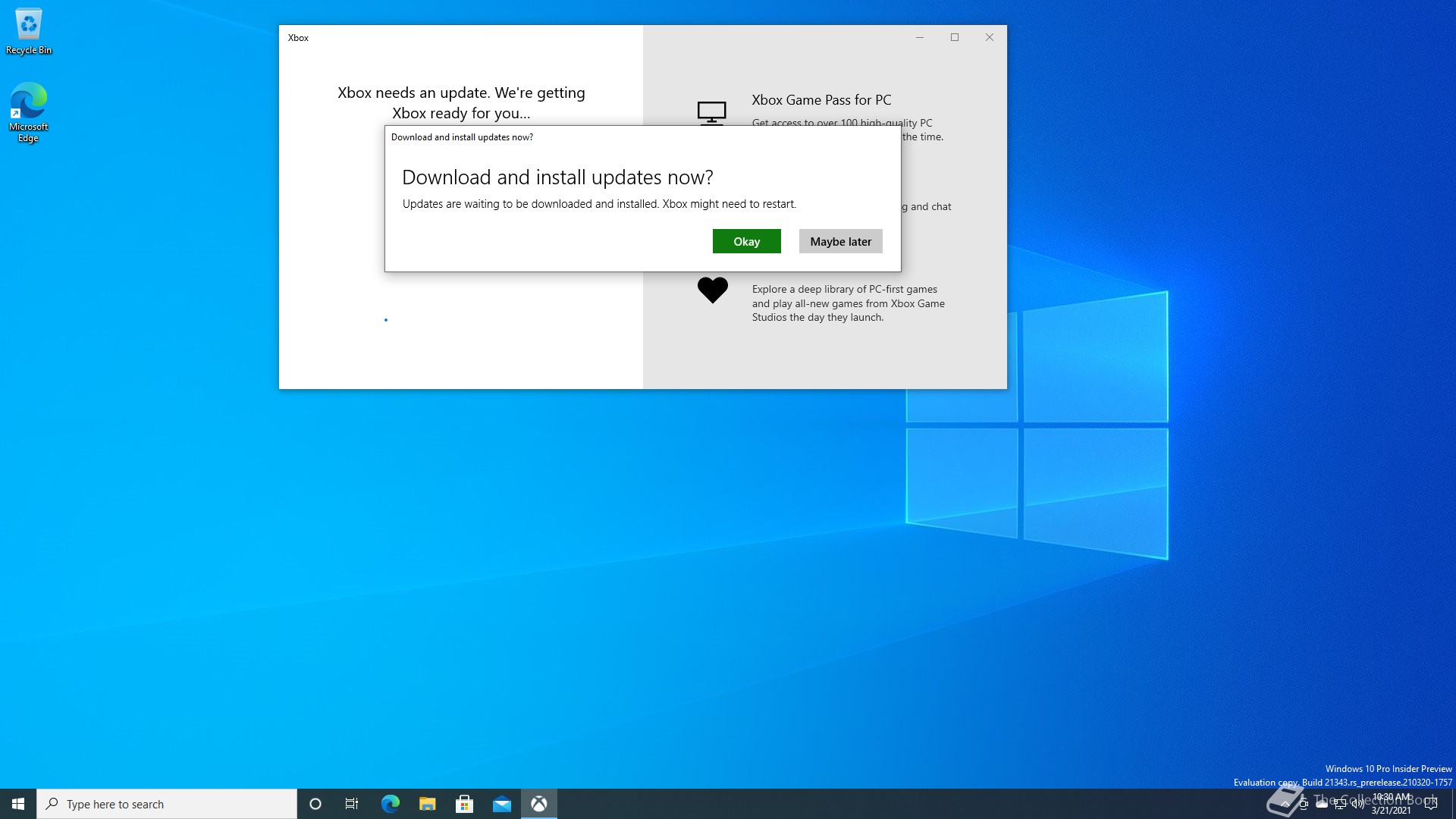This screenshot has width=1456, height=819.
Task: Click the Cortana circle icon
Action: (x=315, y=804)
